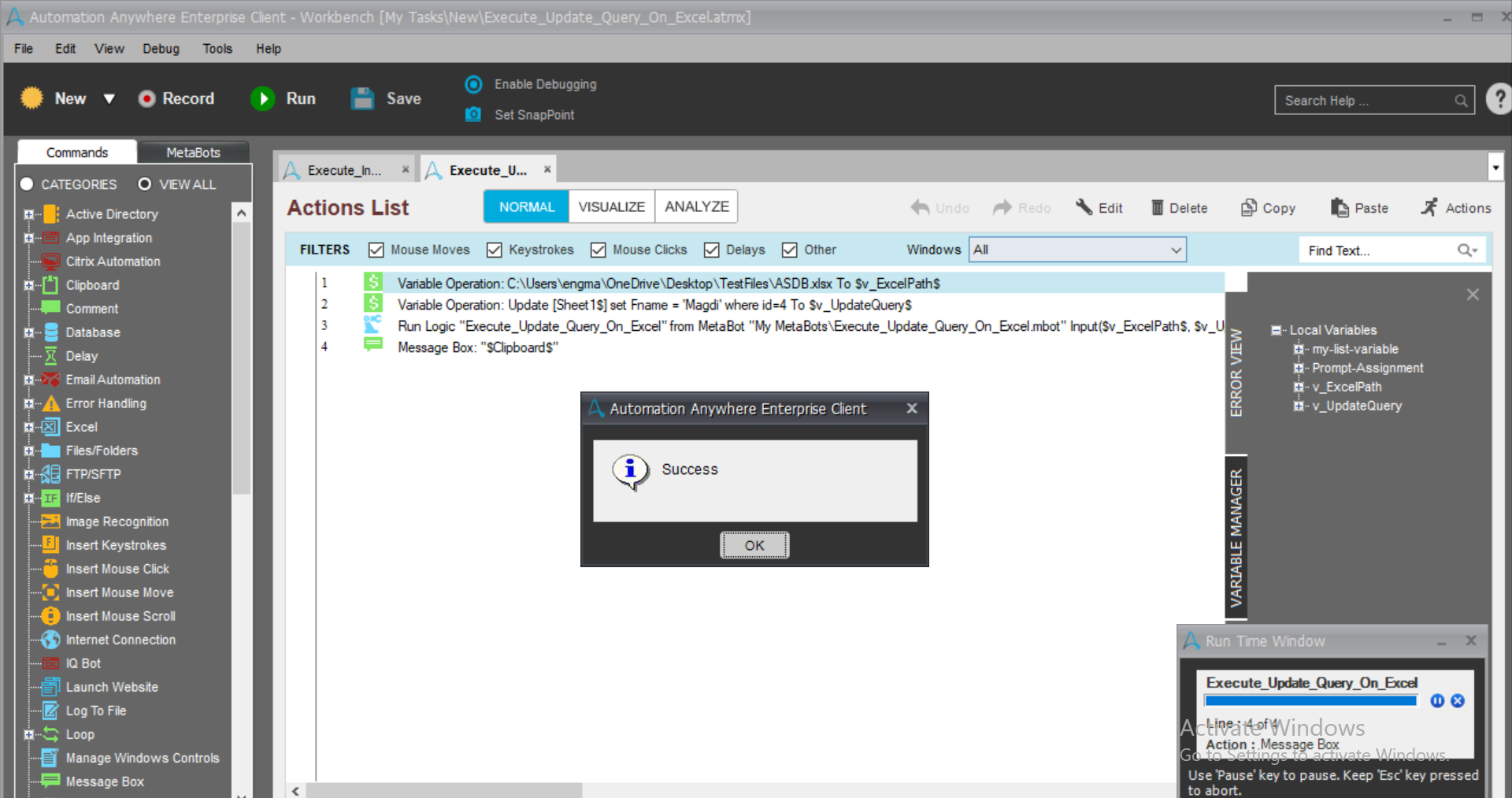This screenshot has height=798, width=1512.
Task: Pause the run in Run Time Window
Action: point(1437,701)
